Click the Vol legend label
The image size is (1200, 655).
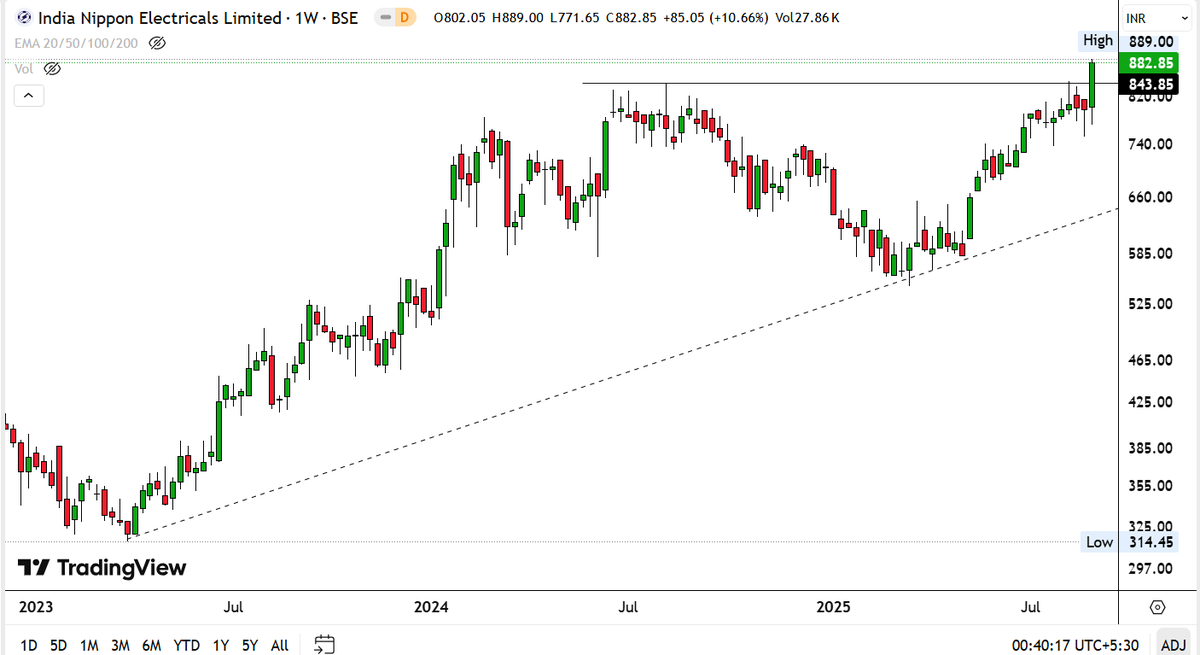[25, 69]
